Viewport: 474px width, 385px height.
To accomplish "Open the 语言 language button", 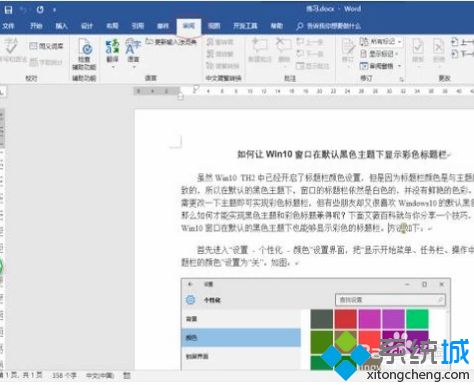I will tap(133, 51).
